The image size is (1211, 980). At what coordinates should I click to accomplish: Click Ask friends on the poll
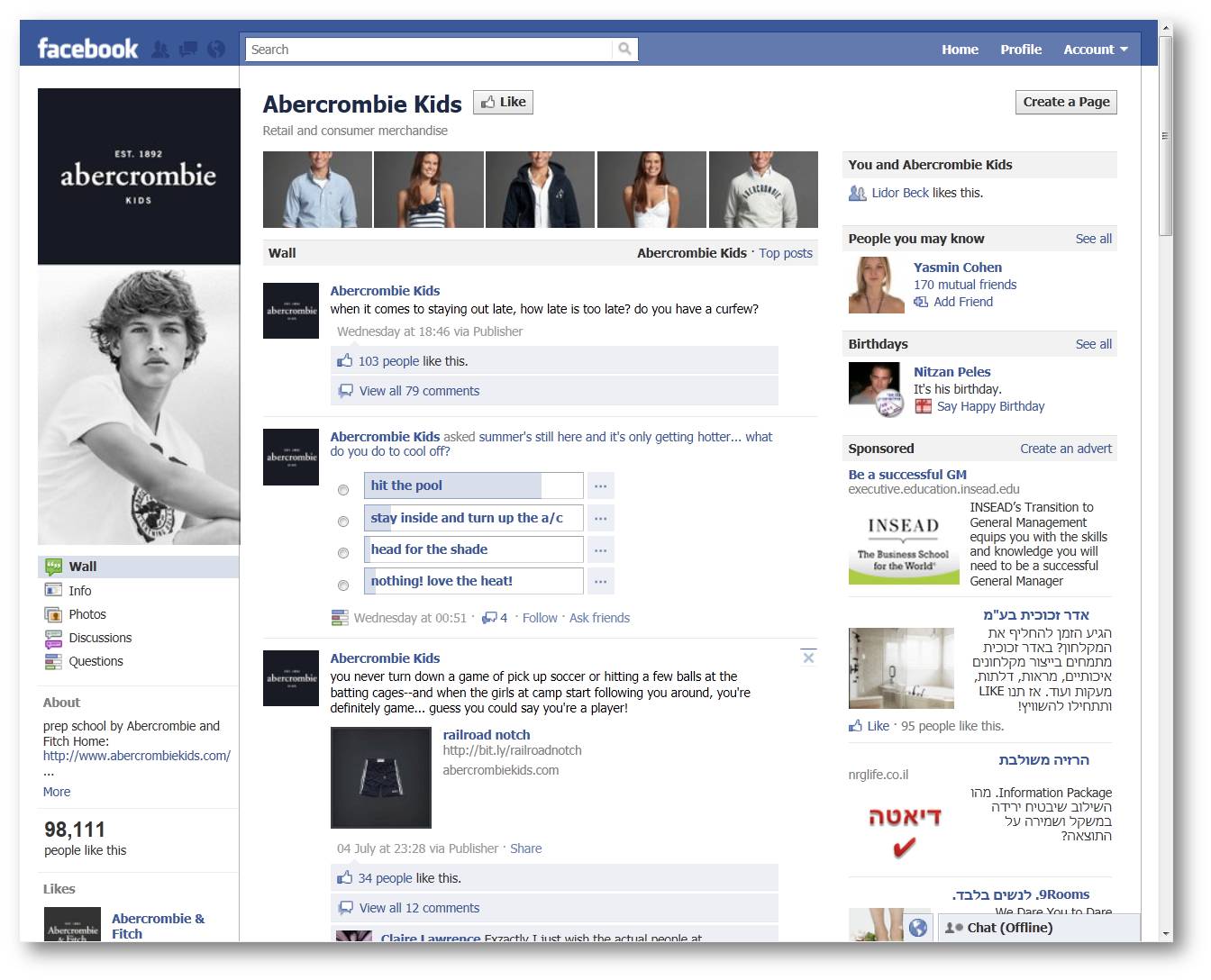[x=599, y=618]
